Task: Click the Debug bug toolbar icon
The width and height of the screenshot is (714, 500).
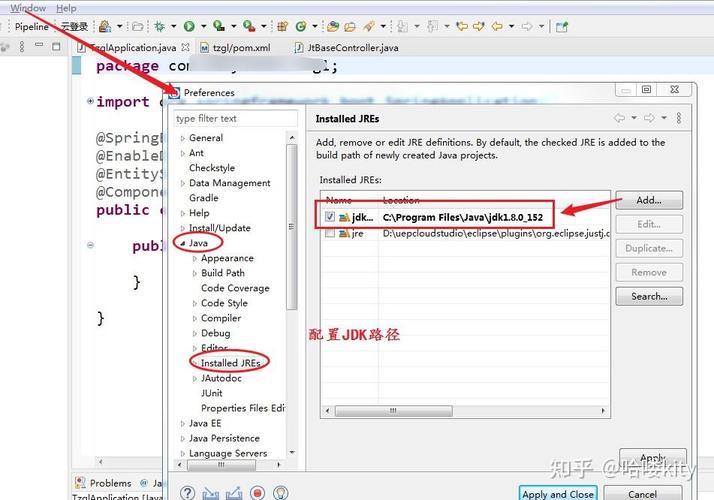Action: pyautogui.click(x=159, y=27)
